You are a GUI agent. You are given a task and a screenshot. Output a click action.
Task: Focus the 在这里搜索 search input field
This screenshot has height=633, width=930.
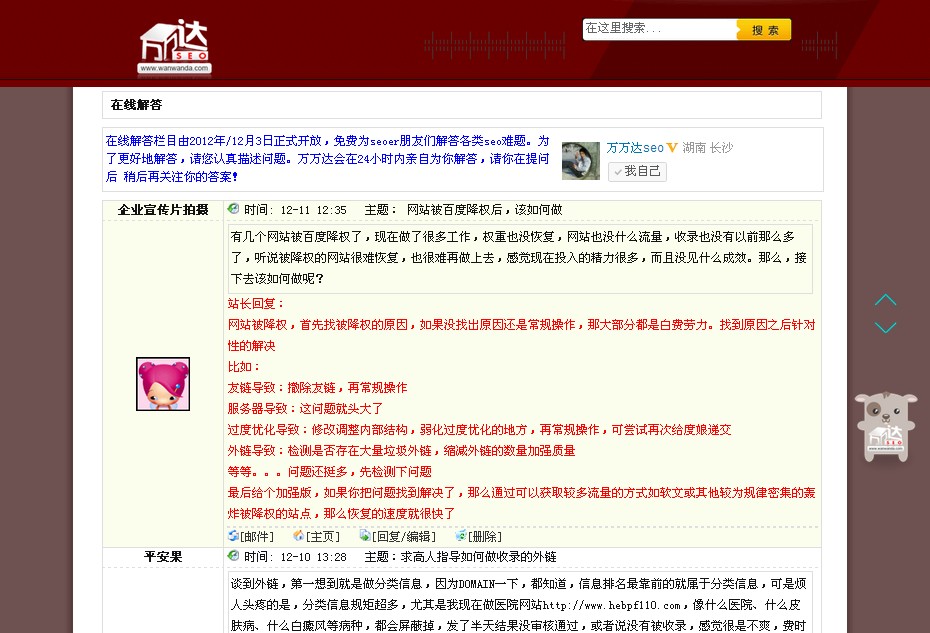(x=658, y=29)
